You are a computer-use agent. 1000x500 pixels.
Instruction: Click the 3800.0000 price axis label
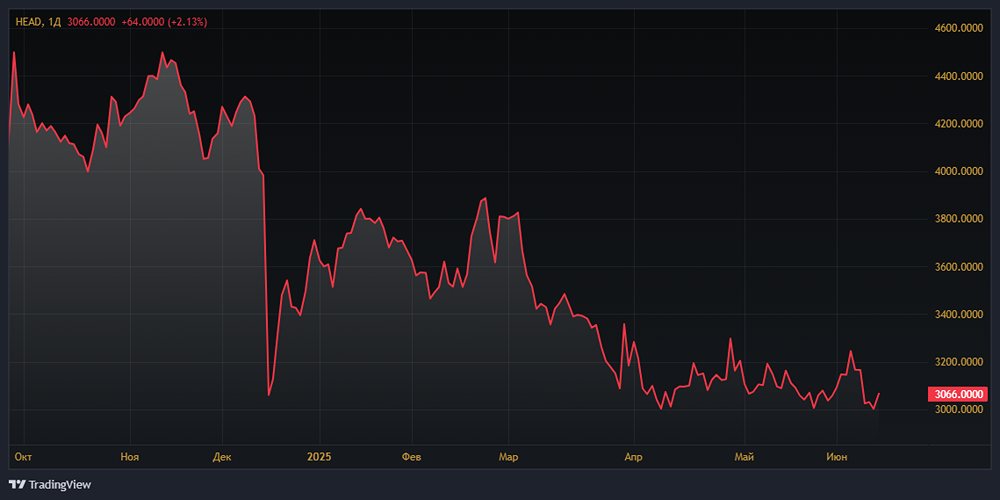click(x=957, y=219)
